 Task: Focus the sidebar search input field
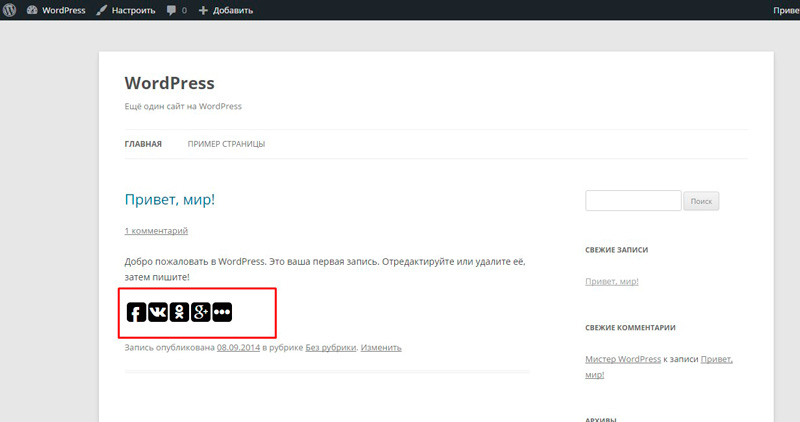click(633, 201)
